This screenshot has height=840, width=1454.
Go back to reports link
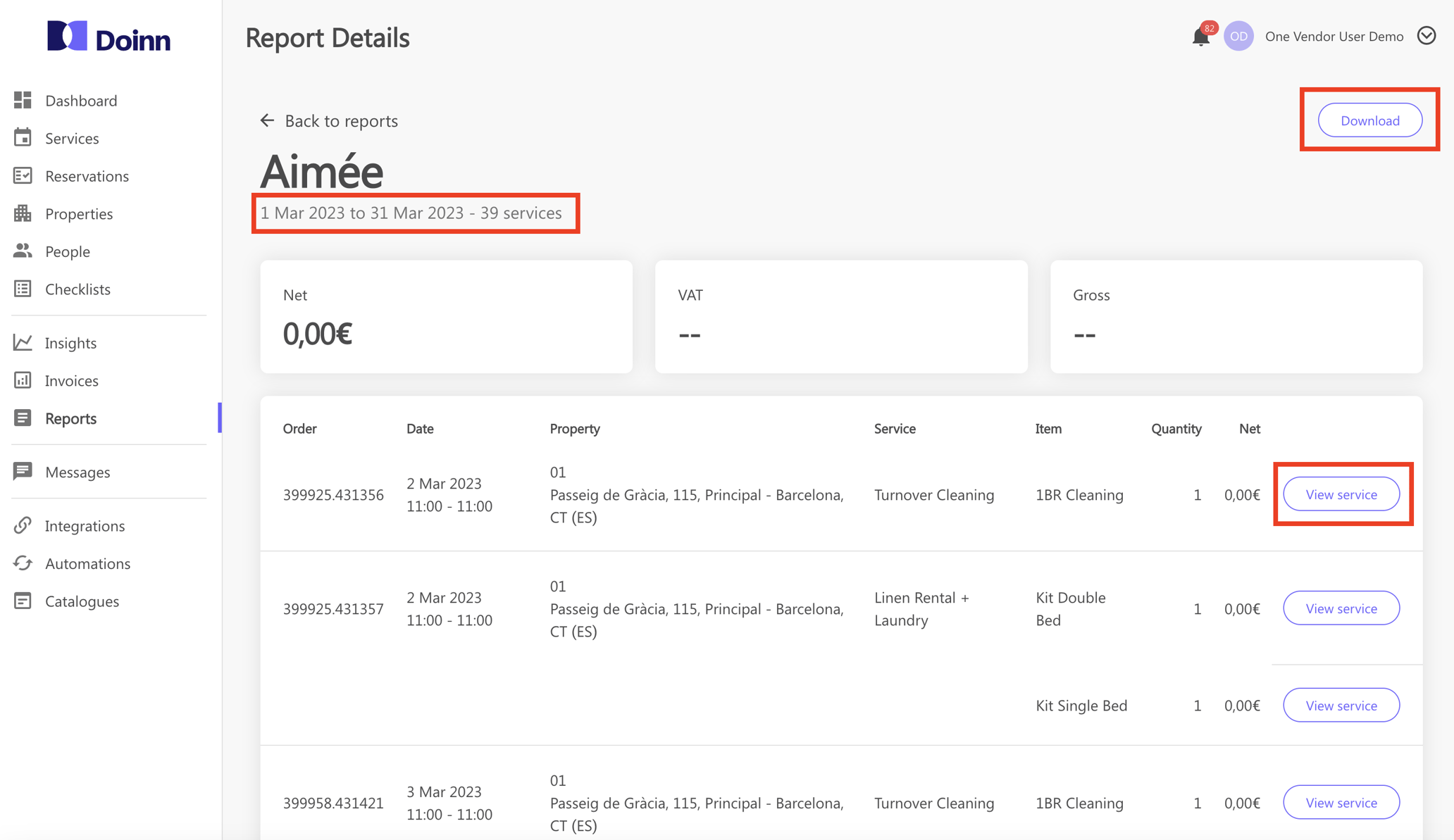coord(329,120)
